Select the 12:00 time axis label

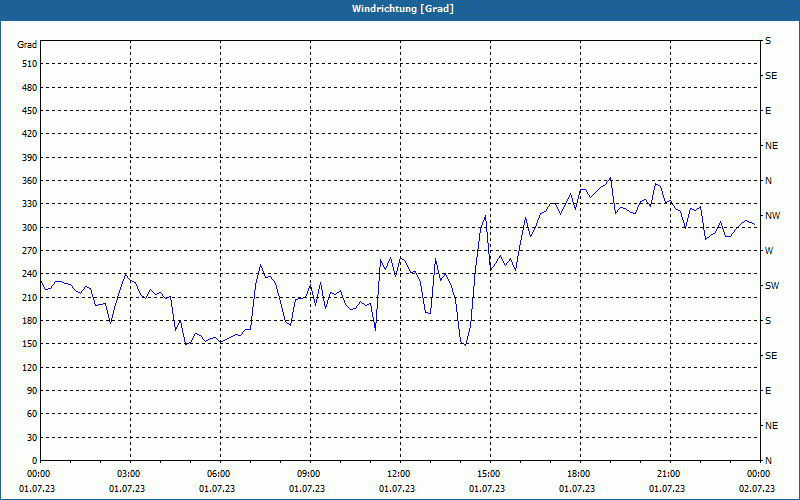point(397,474)
